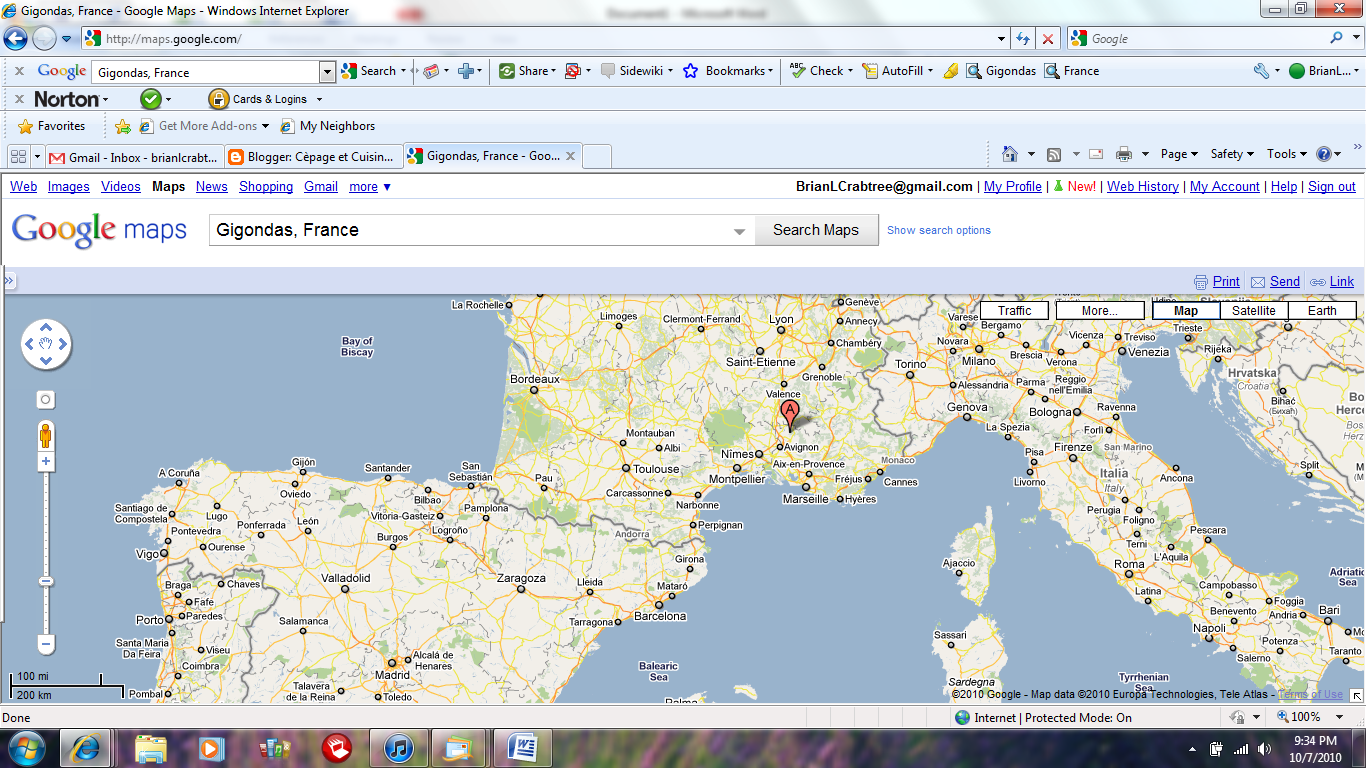Open a new blank tab
This screenshot has width=1366, height=768.
597,157
